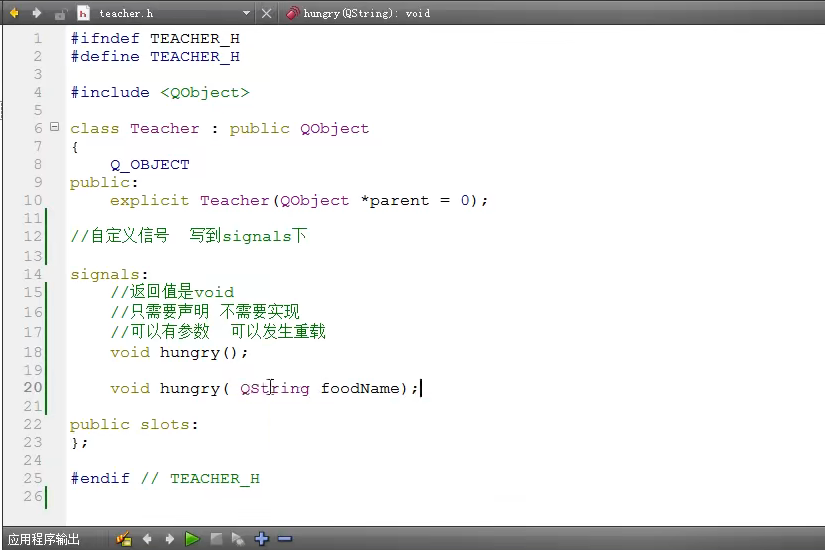Click the attach debugger icon in output pane
The width and height of the screenshot is (825, 550).
coord(238,539)
